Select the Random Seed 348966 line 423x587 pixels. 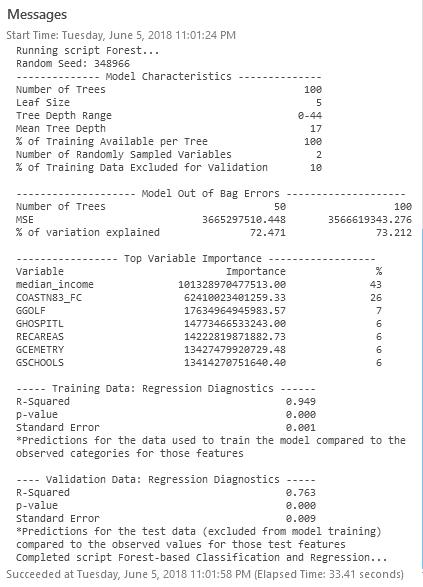[x=73, y=63]
